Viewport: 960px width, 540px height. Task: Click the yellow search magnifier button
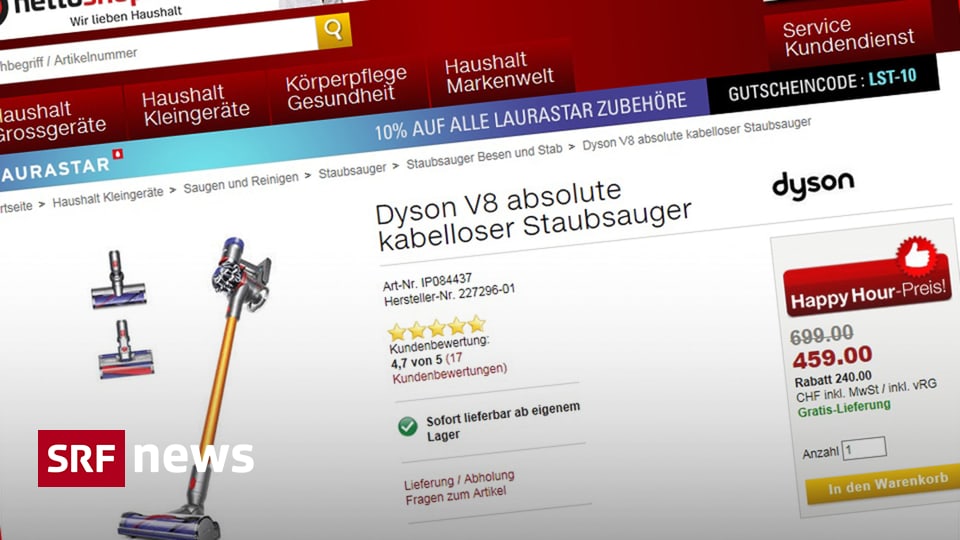click(x=334, y=31)
